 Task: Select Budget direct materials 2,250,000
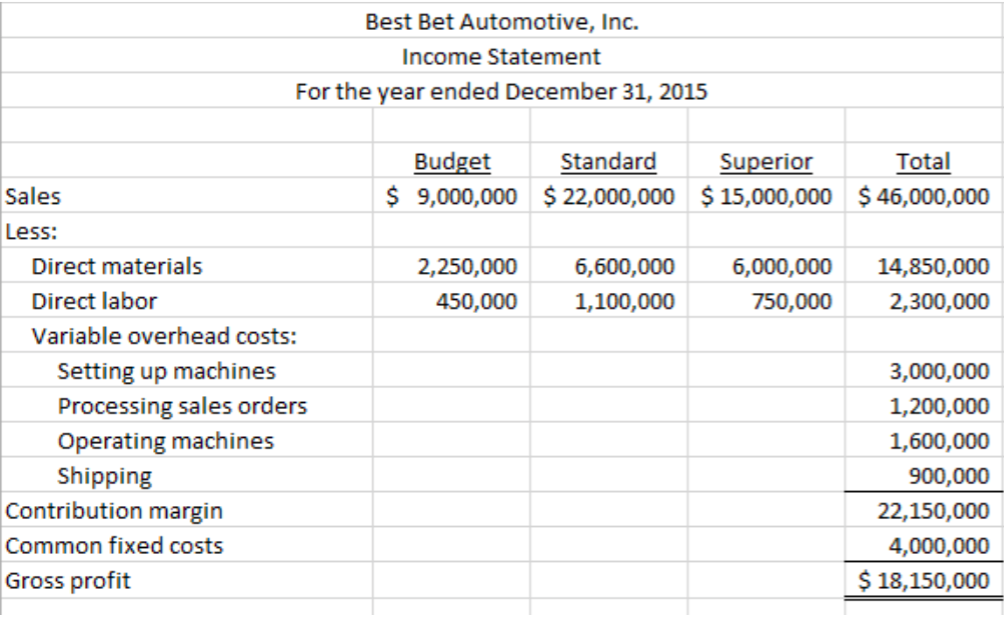(467, 266)
